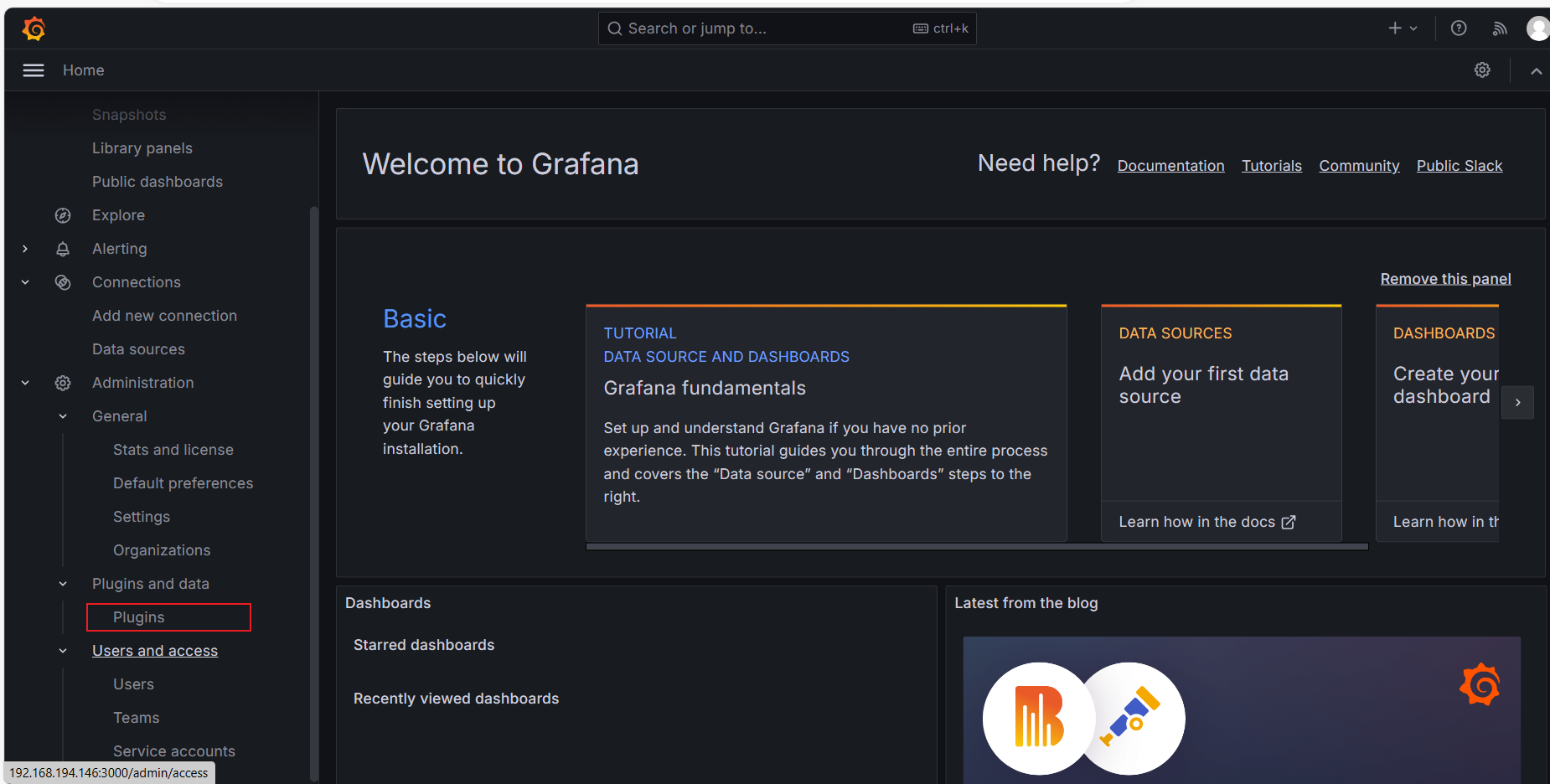Open Plugins menu item

(139, 617)
